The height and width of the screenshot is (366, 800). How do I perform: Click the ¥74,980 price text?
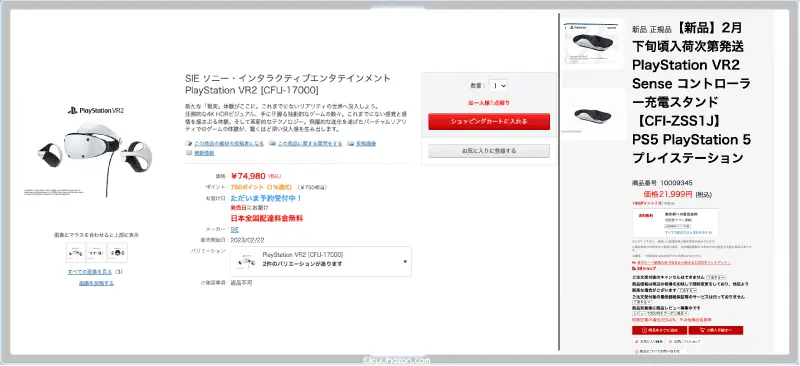(x=248, y=176)
